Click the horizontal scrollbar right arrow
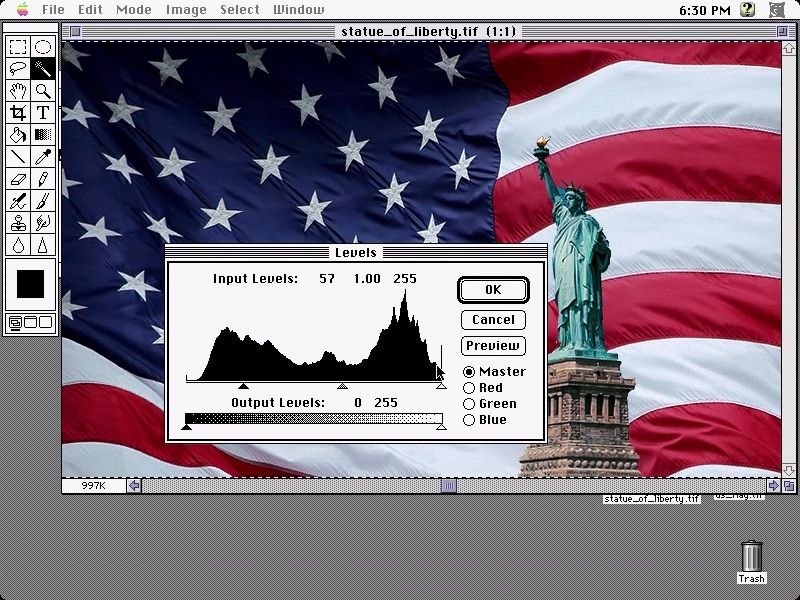Screen dimensions: 800x600 (x=773, y=485)
